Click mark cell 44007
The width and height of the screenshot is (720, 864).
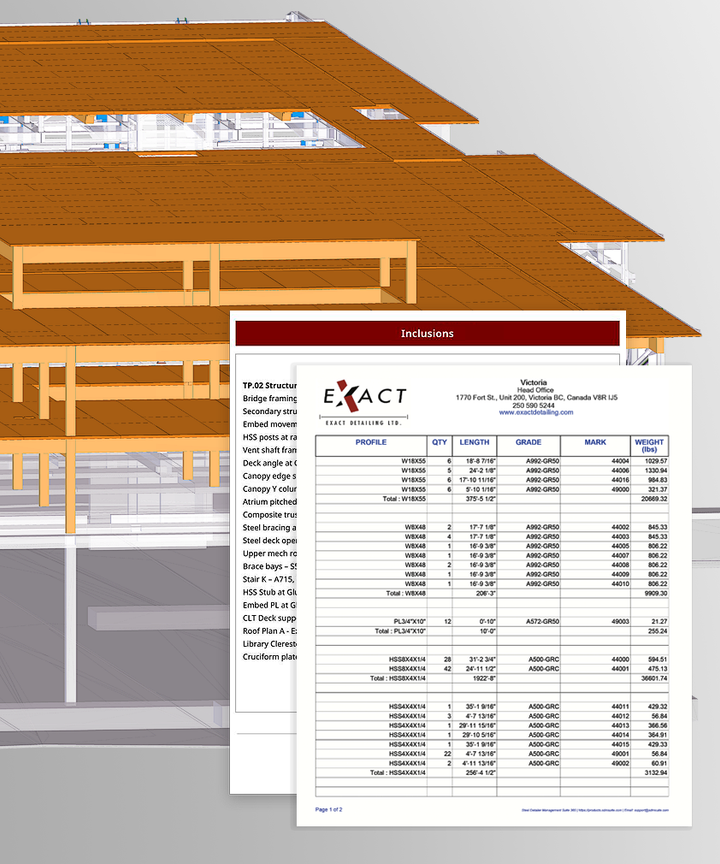[620, 555]
